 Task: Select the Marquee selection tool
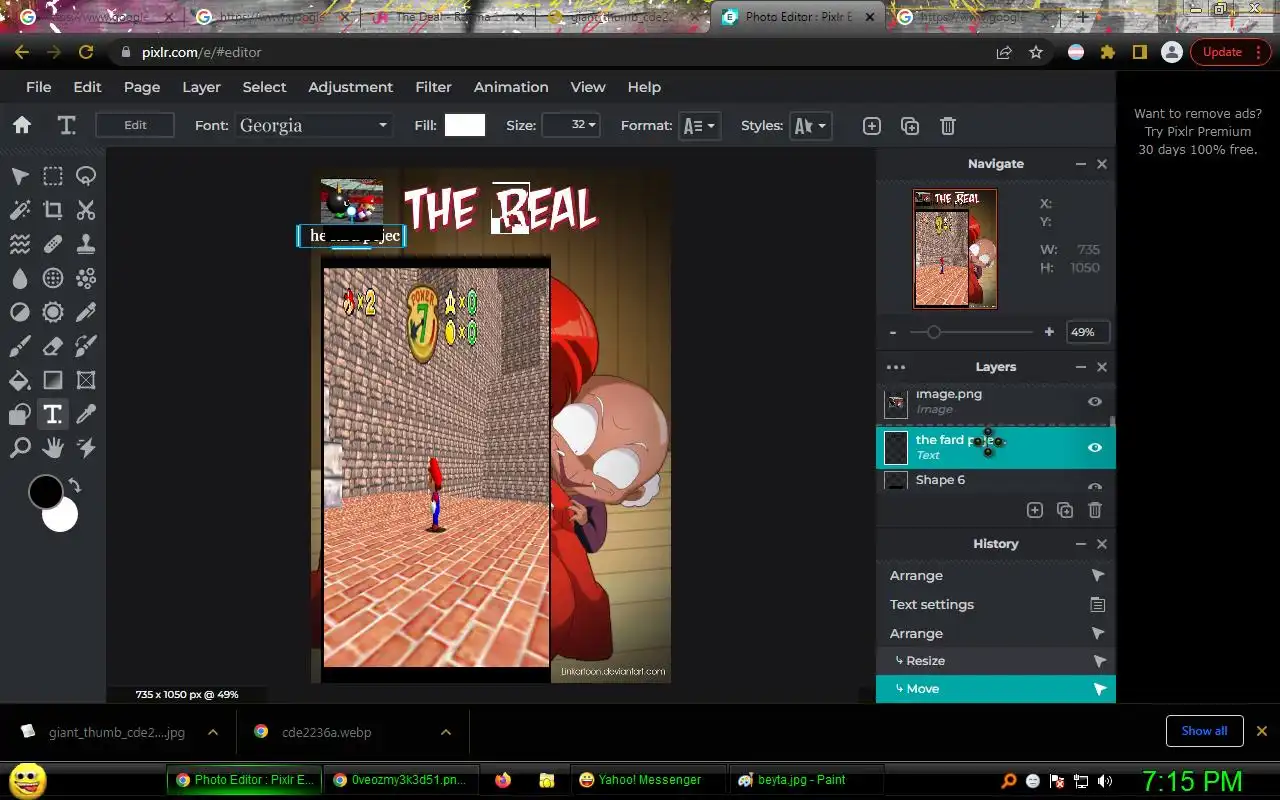(53, 177)
